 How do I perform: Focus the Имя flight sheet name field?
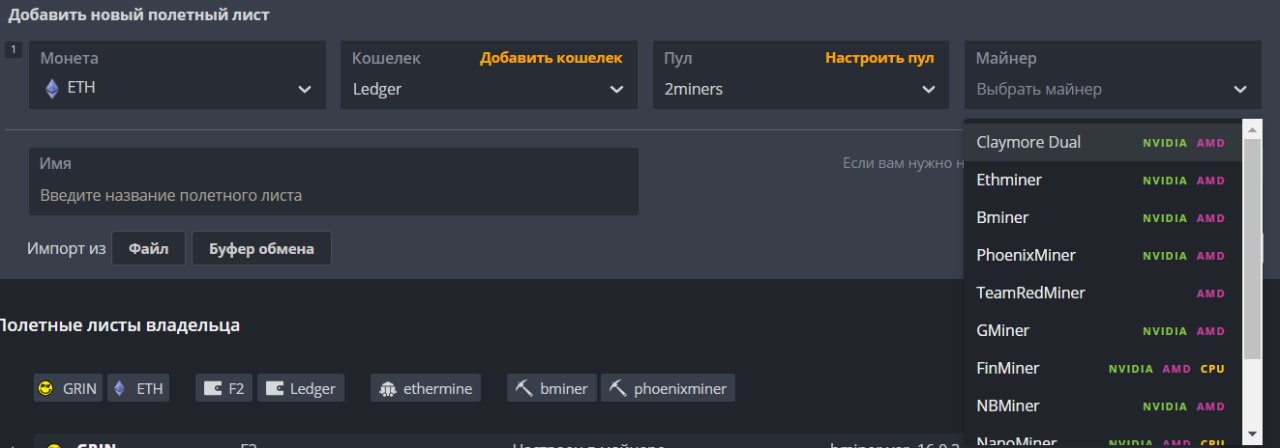(334, 182)
